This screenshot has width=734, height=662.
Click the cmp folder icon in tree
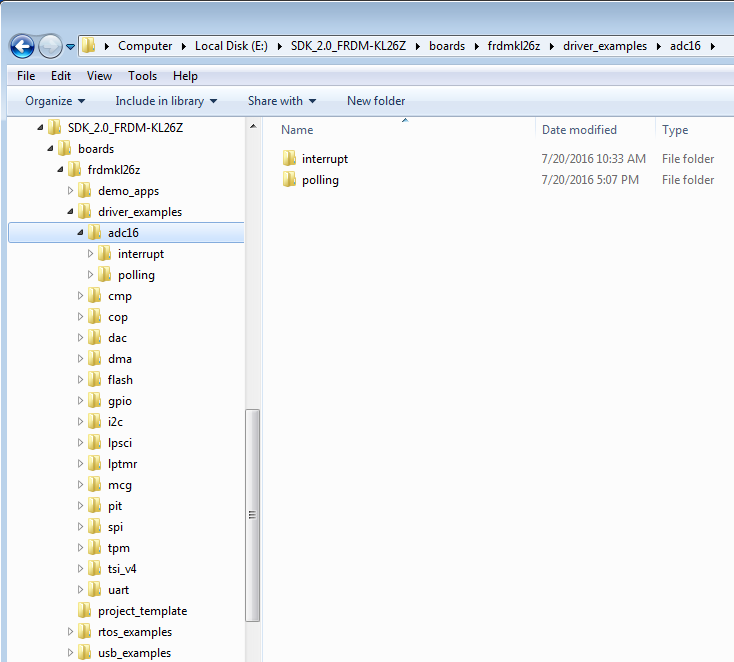click(95, 295)
